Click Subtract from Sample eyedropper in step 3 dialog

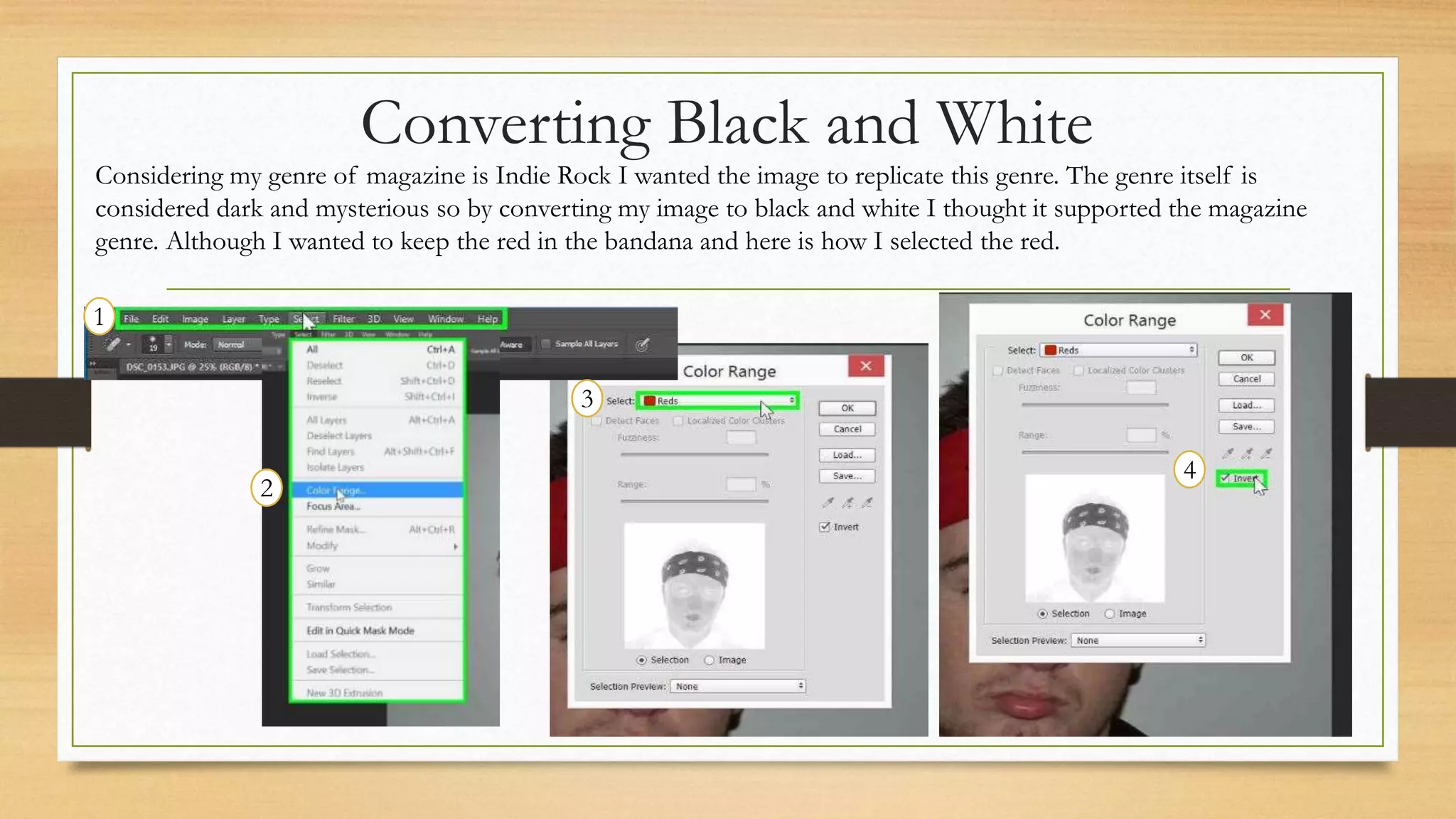pos(867,503)
